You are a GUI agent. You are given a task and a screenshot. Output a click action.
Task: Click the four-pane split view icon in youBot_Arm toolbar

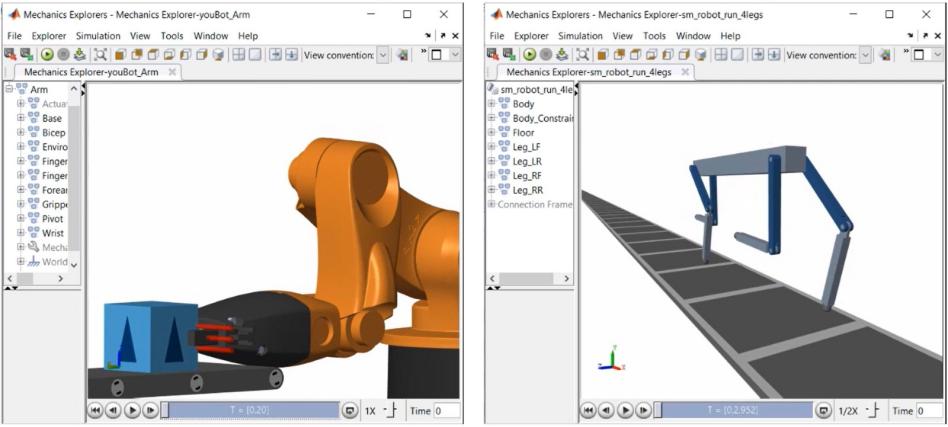238,55
